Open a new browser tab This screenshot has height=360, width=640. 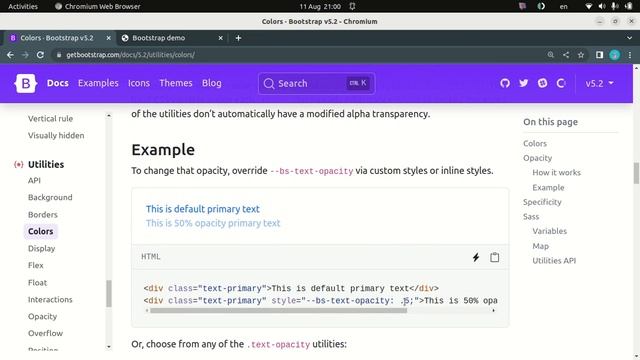pos(238,38)
